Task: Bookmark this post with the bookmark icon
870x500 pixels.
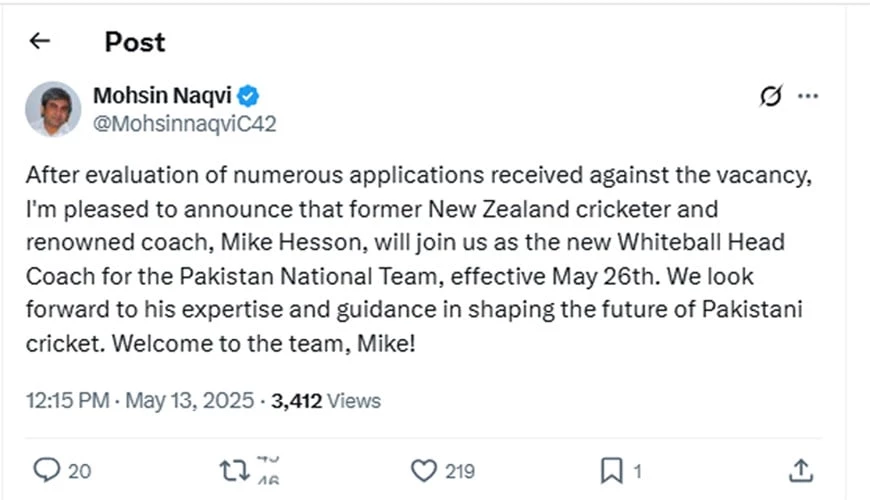Action: (611, 469)
